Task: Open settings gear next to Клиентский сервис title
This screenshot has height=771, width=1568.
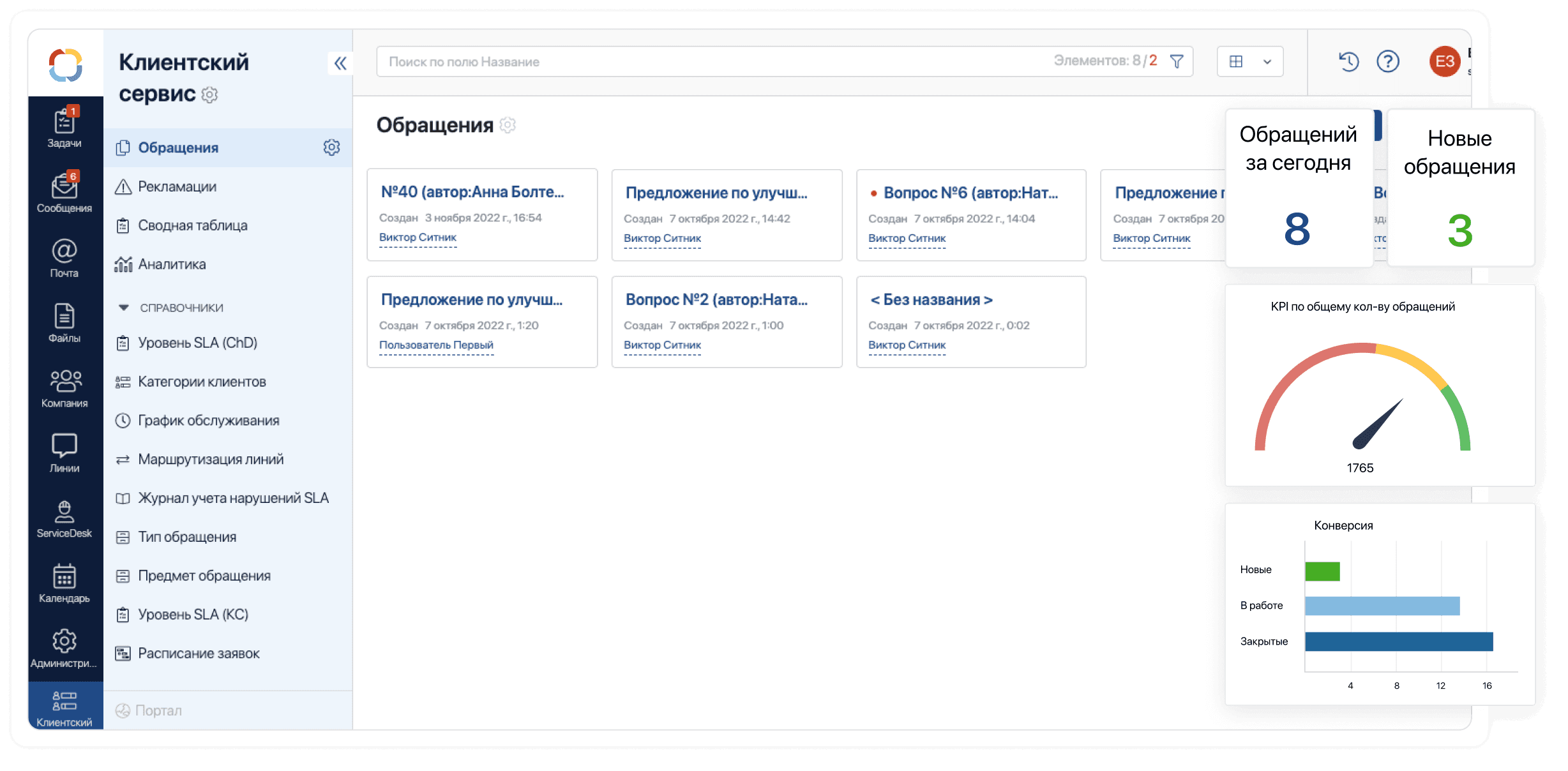Action: 209,94
